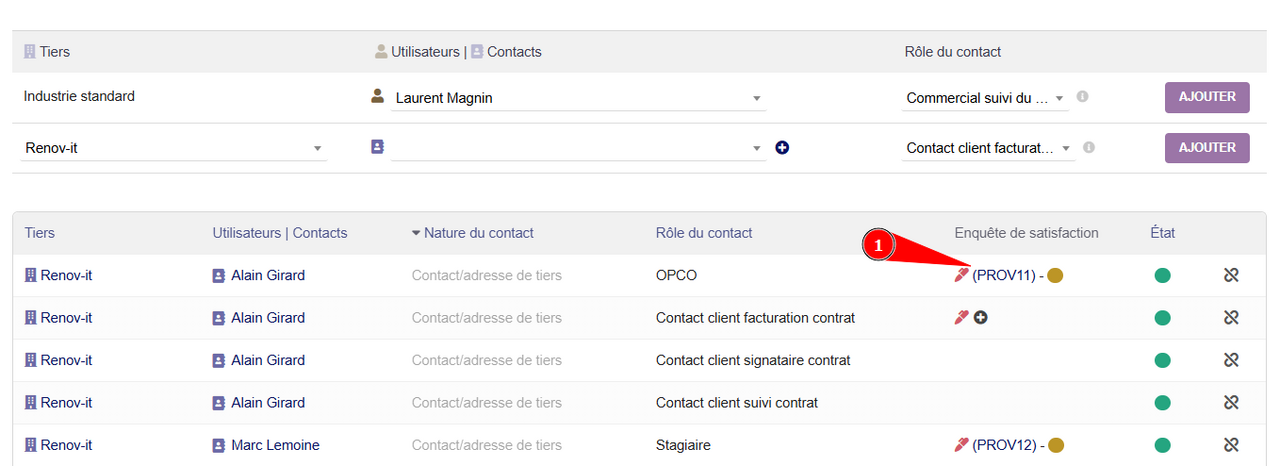Click the plus icon to add a new contact

coord(782,148)
